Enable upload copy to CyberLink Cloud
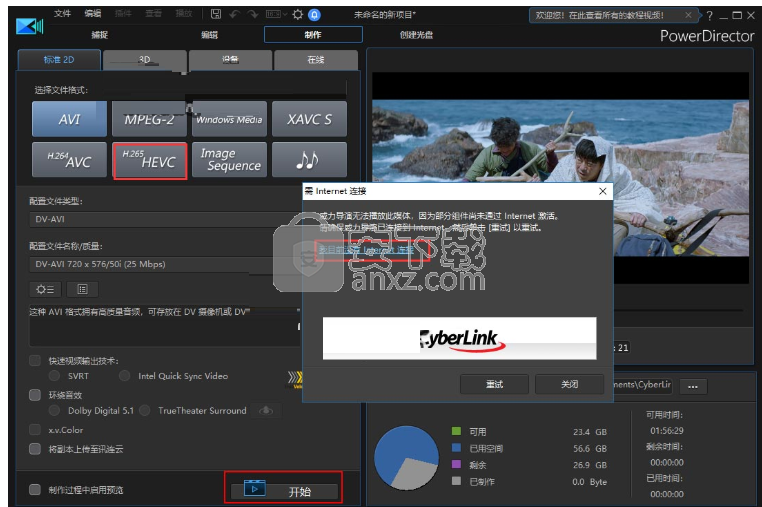This screenshot has width=762, height=507. click(x=35, y=449)
